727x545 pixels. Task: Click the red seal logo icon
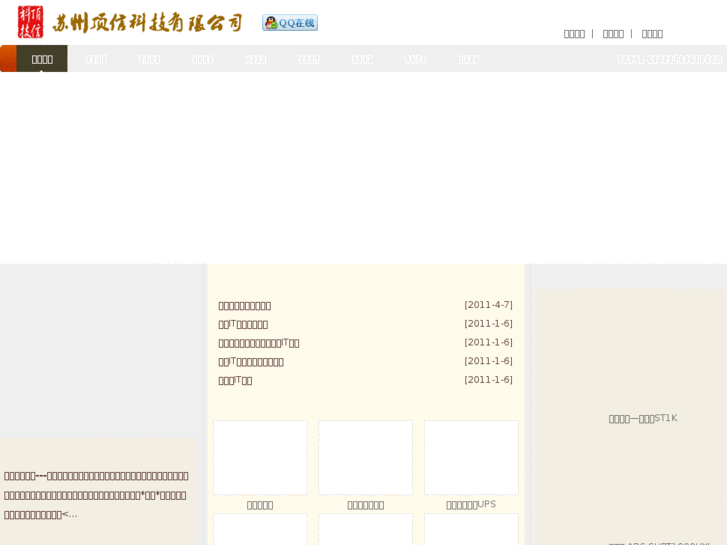(x=31, y=22)
